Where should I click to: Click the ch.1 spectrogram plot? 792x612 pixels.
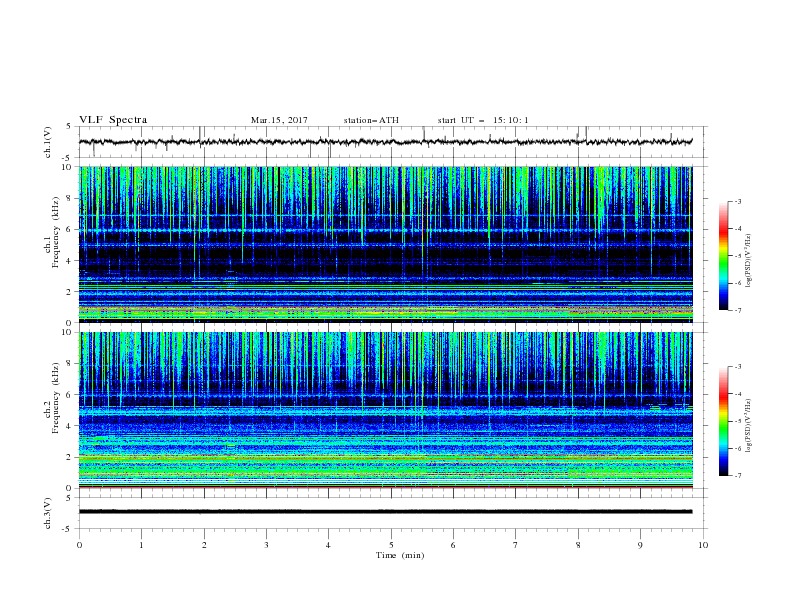click(x=386, y=244)
